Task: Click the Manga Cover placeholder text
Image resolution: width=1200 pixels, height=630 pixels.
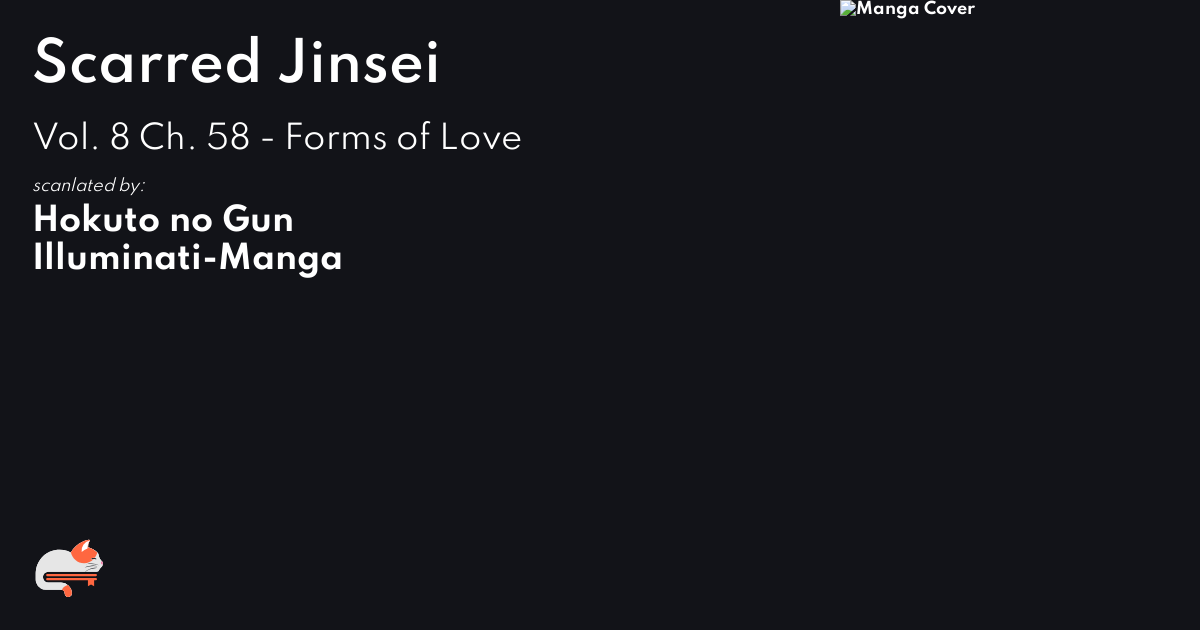Action: click(x=915, y=9)
